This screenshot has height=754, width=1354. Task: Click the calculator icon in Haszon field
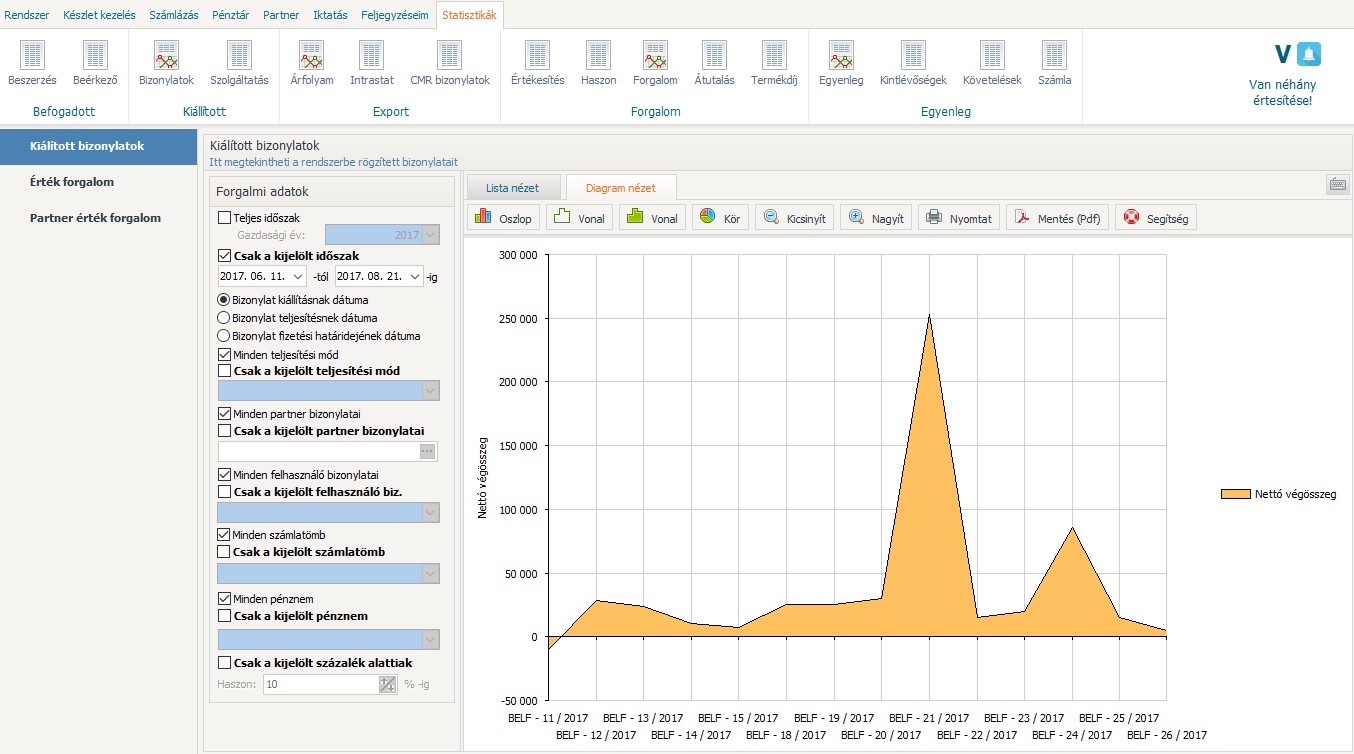(x=389, y=685)
